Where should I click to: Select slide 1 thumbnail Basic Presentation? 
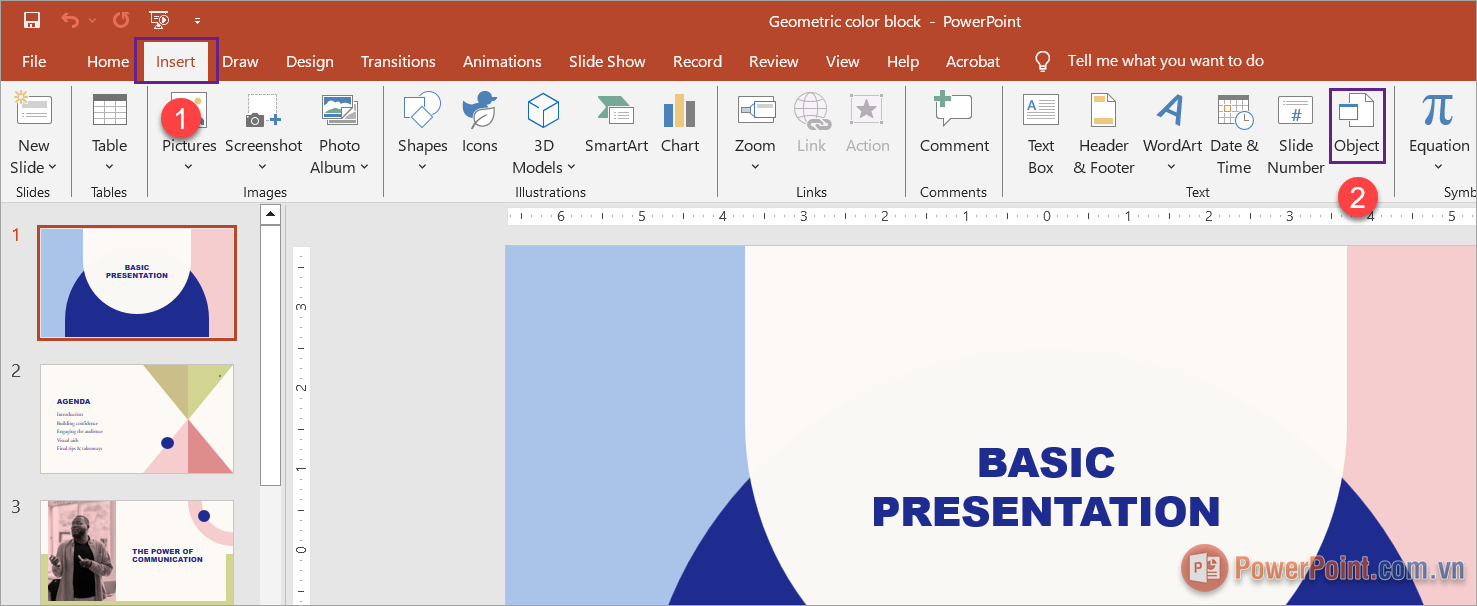point(137,282)
